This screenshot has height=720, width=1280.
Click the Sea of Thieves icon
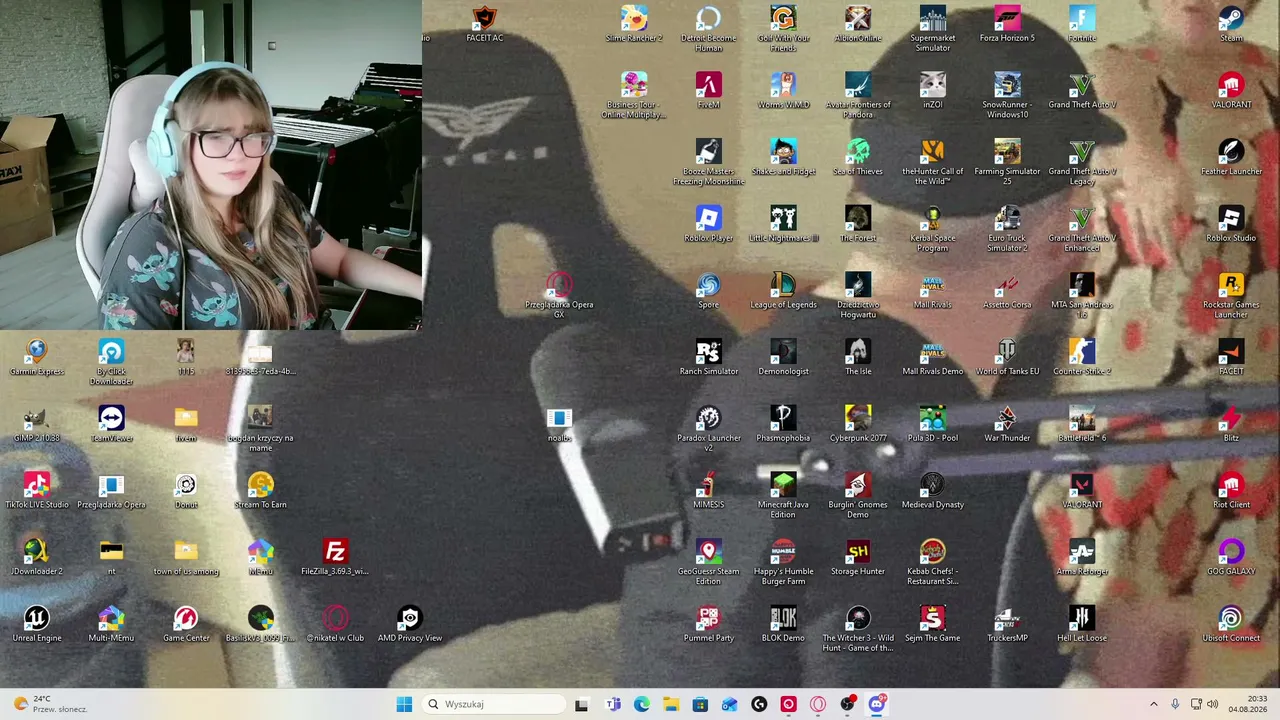click(858, 158)
